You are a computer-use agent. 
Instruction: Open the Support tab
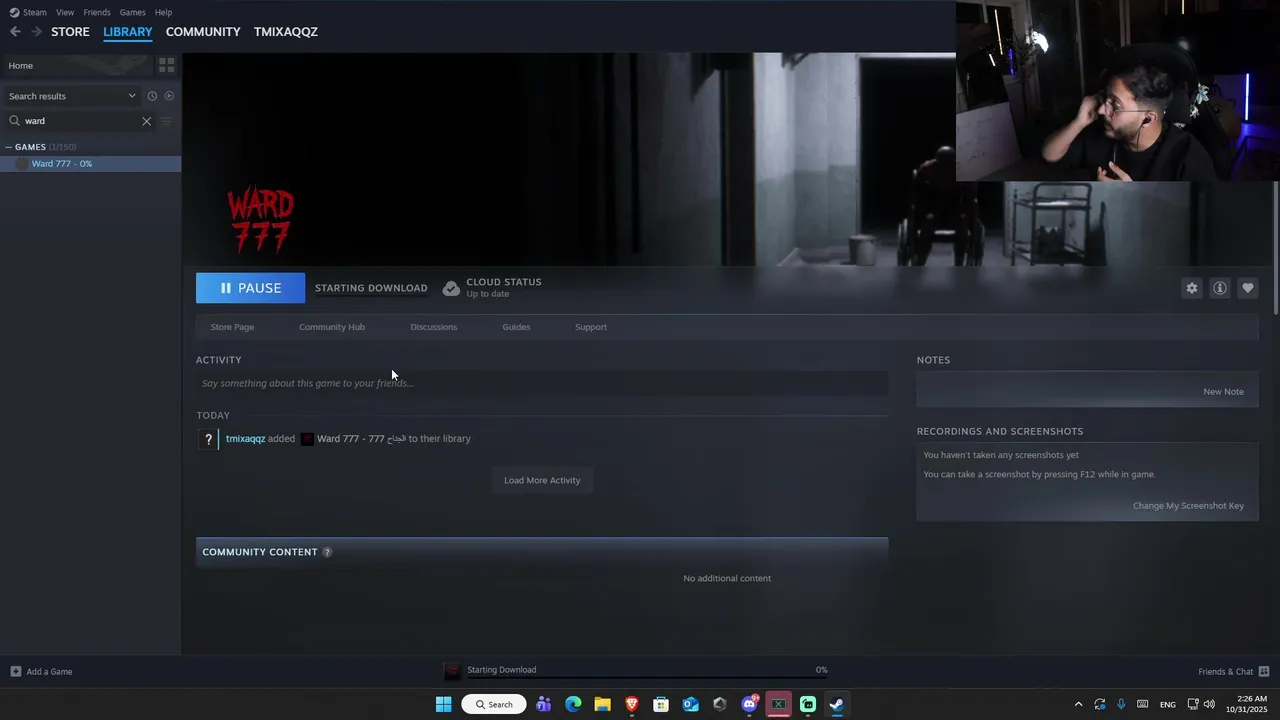(x=591, y=327)
